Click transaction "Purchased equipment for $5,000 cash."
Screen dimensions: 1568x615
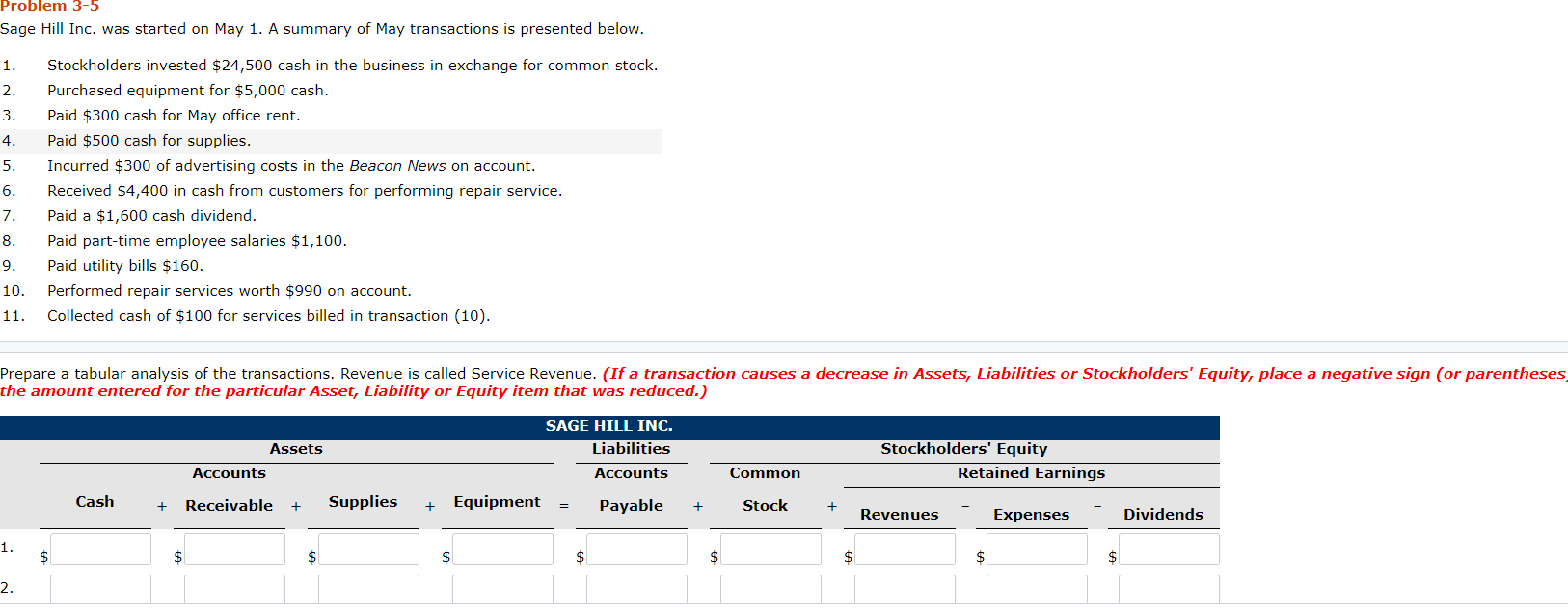coord(188,91)
